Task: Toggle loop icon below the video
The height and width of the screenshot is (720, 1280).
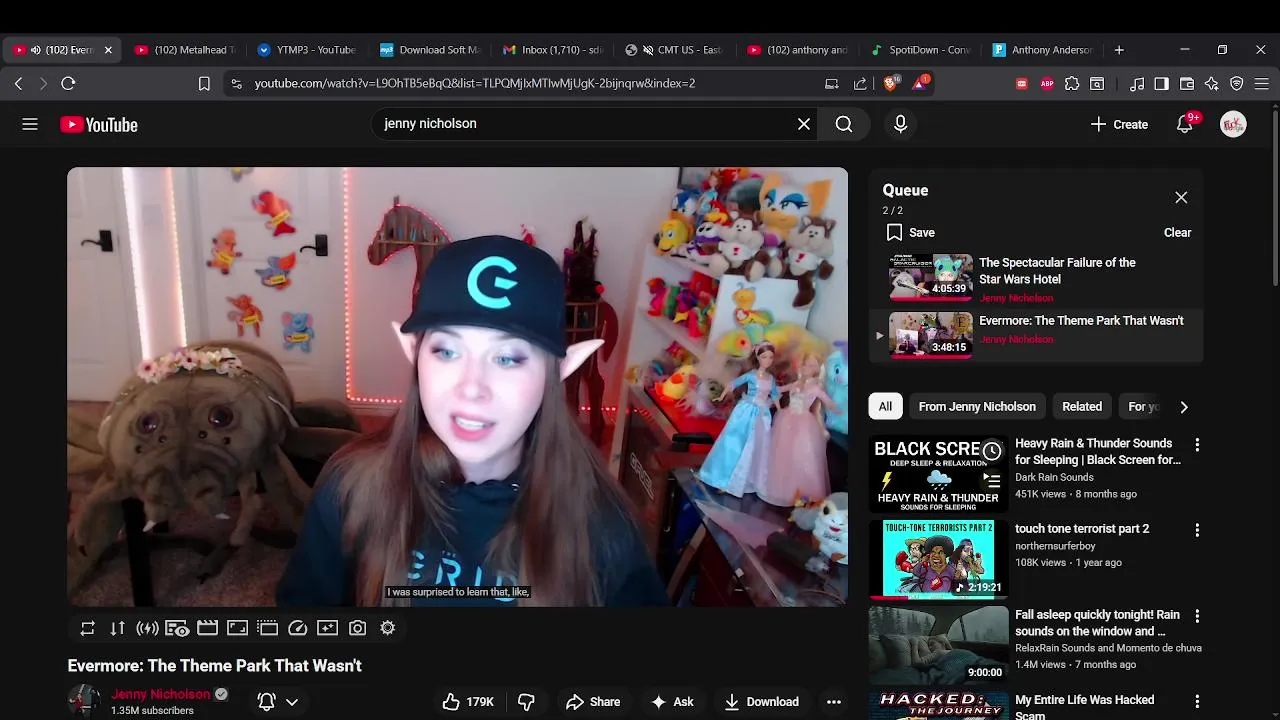Action: click(87, 628)
